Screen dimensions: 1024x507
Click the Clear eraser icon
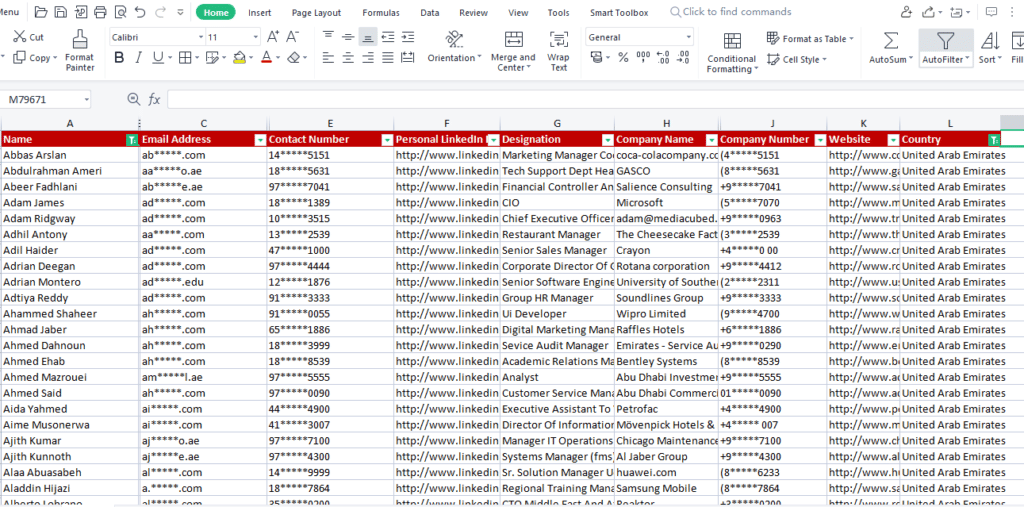point(293,58)
